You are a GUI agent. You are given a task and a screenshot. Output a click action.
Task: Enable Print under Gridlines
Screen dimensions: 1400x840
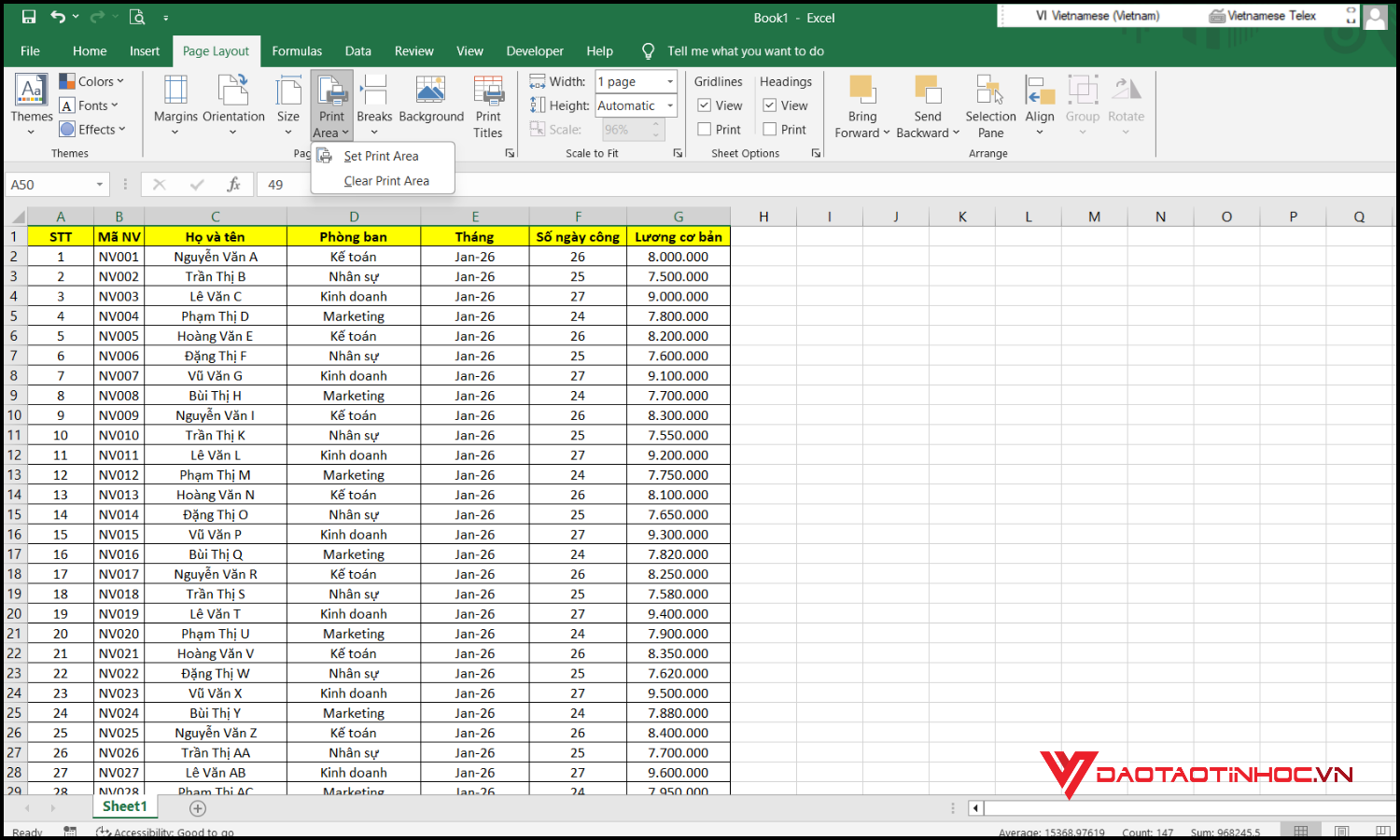pyautogui.click(x=705, y=129)
